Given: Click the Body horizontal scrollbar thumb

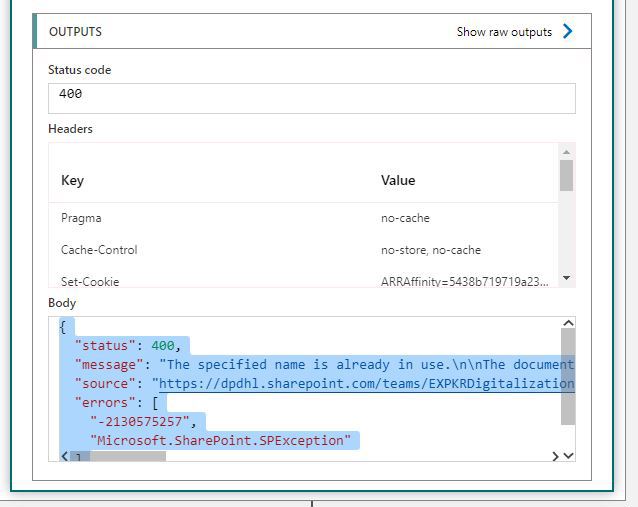Looking at the screenshot, I should (118, 456).
